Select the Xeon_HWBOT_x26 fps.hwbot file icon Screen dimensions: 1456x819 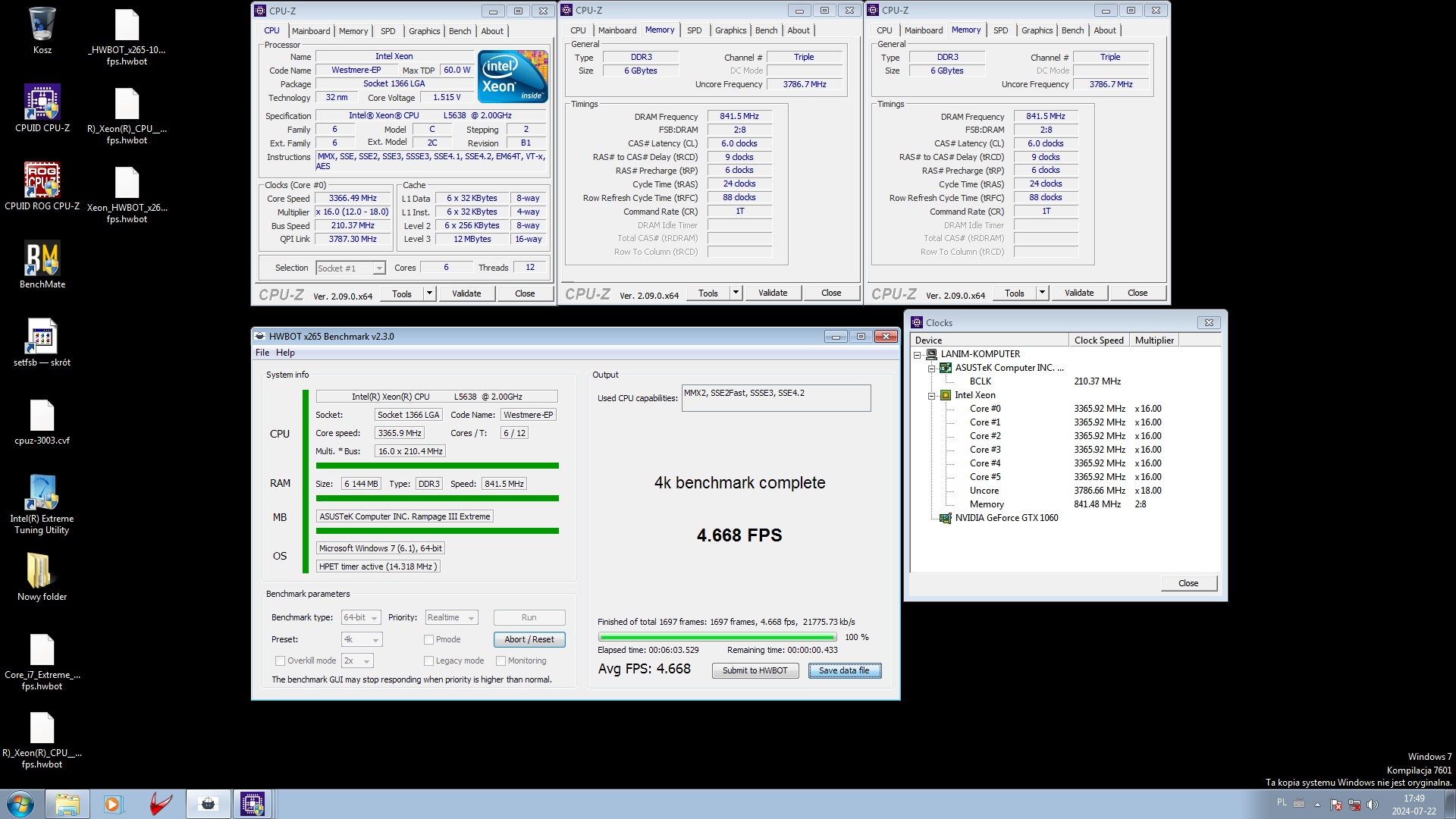pyautogui.click(x=127, y=194)
